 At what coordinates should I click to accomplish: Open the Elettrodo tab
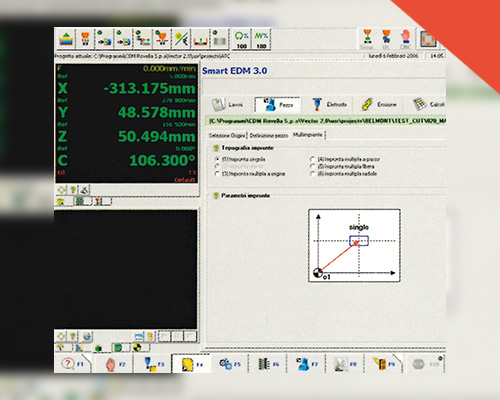click(x=330, y=104)
